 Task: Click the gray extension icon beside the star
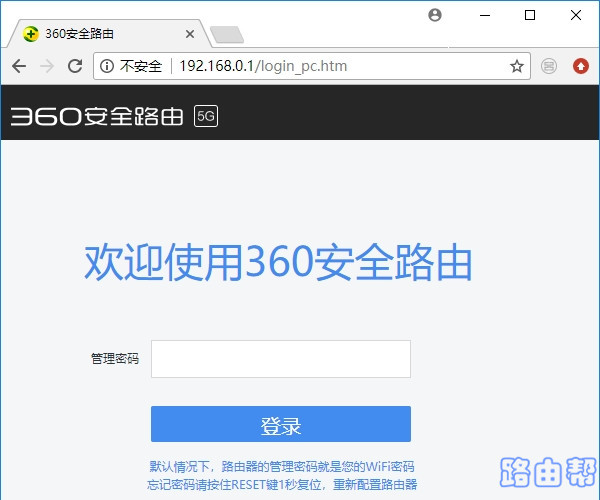coord(549,66)
